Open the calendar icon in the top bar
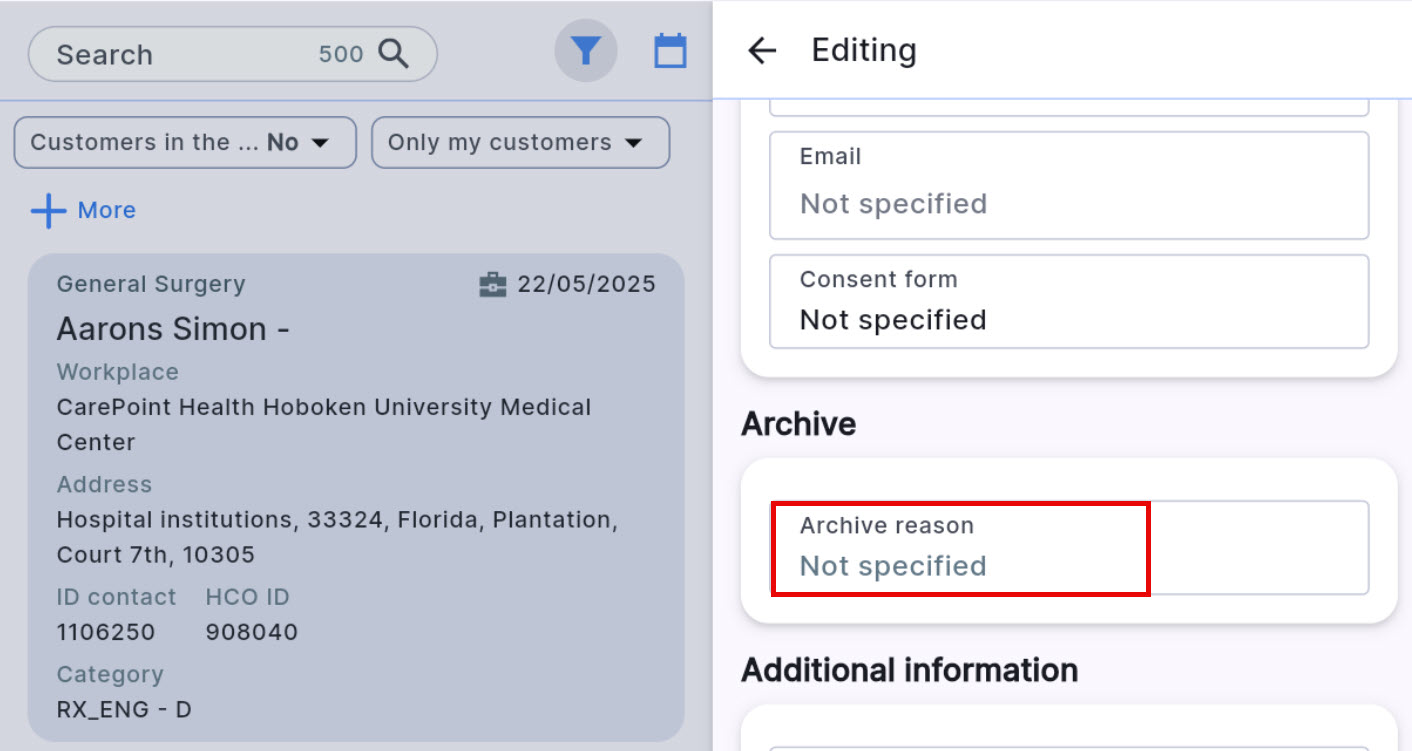The height and width of the screenshot is (751, 1412). click(x=670, y=50)
